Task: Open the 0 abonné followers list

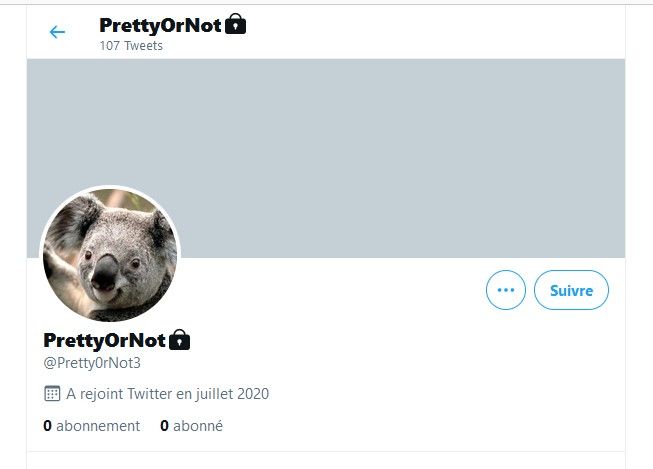Action: coord(191,426)
